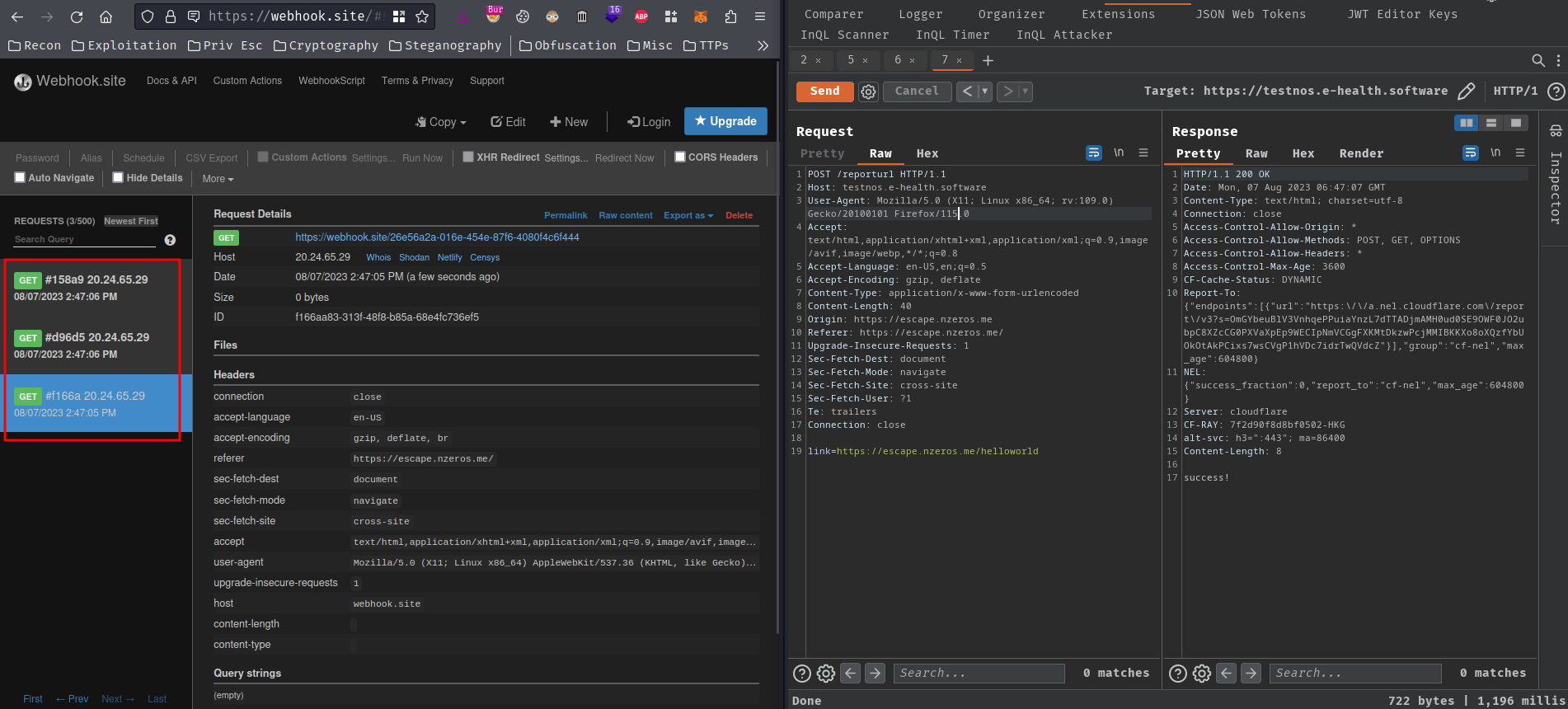Open the Cryptography bookmarks folder

326,45
